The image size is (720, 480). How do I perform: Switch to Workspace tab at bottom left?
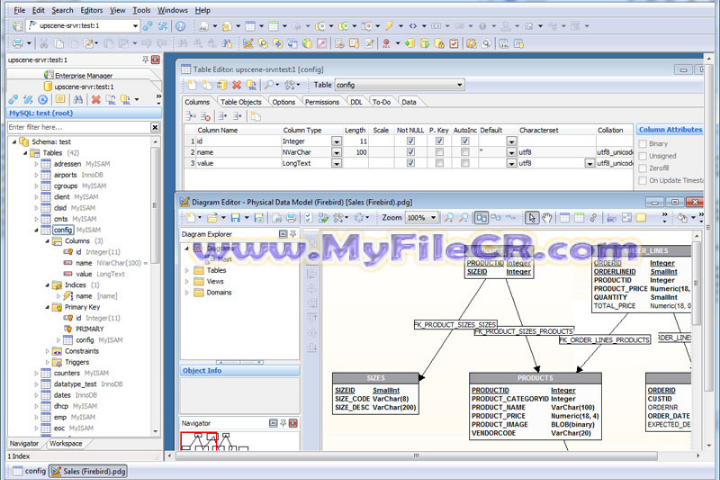coord(66,444)
